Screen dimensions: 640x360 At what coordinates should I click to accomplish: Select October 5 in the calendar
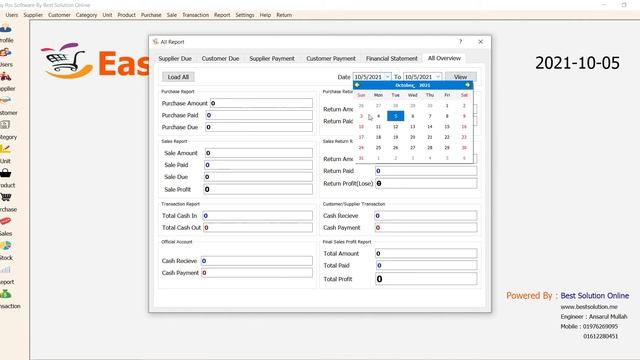[x=396, y=116]
